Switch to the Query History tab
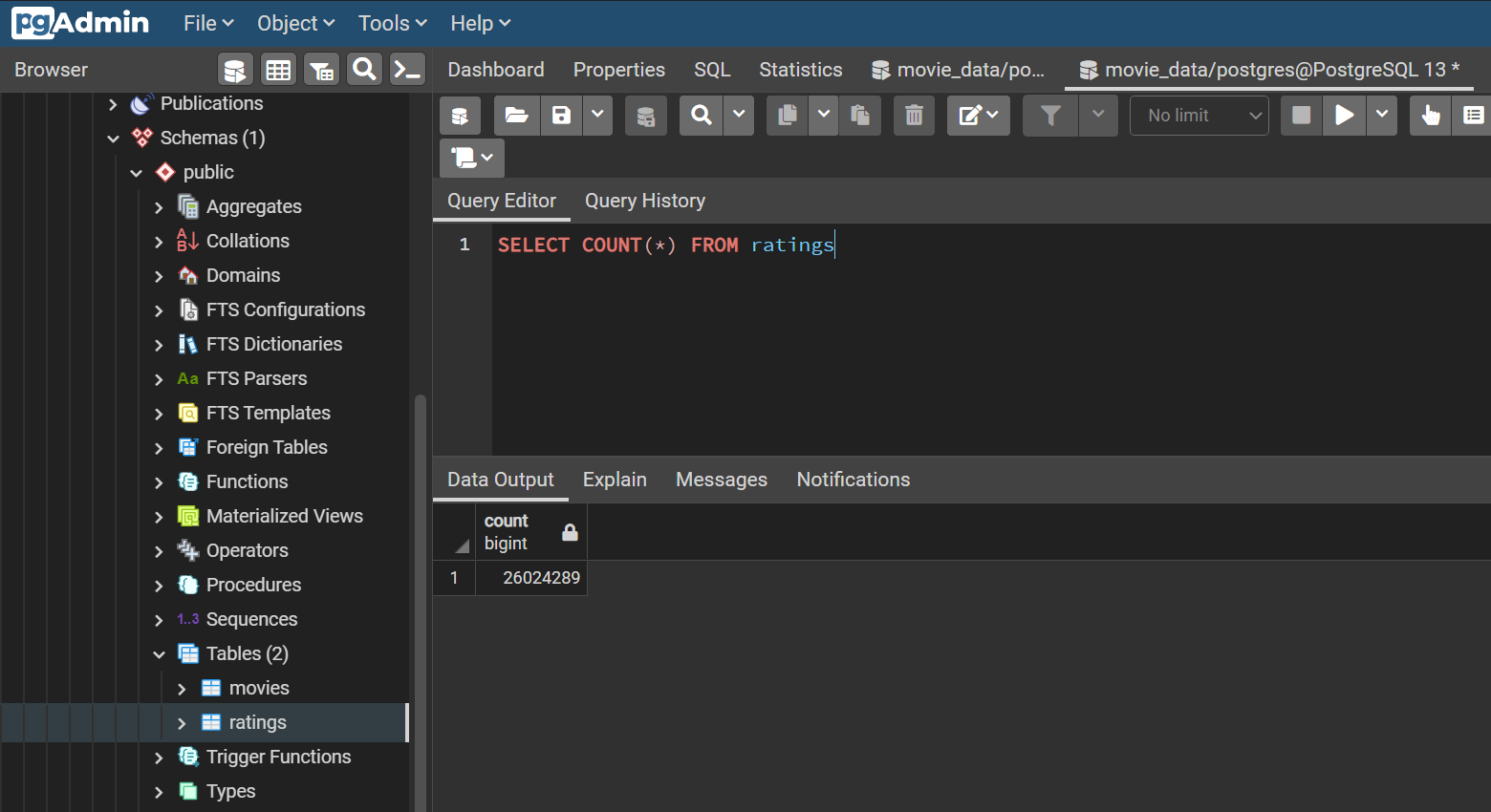 645,201
